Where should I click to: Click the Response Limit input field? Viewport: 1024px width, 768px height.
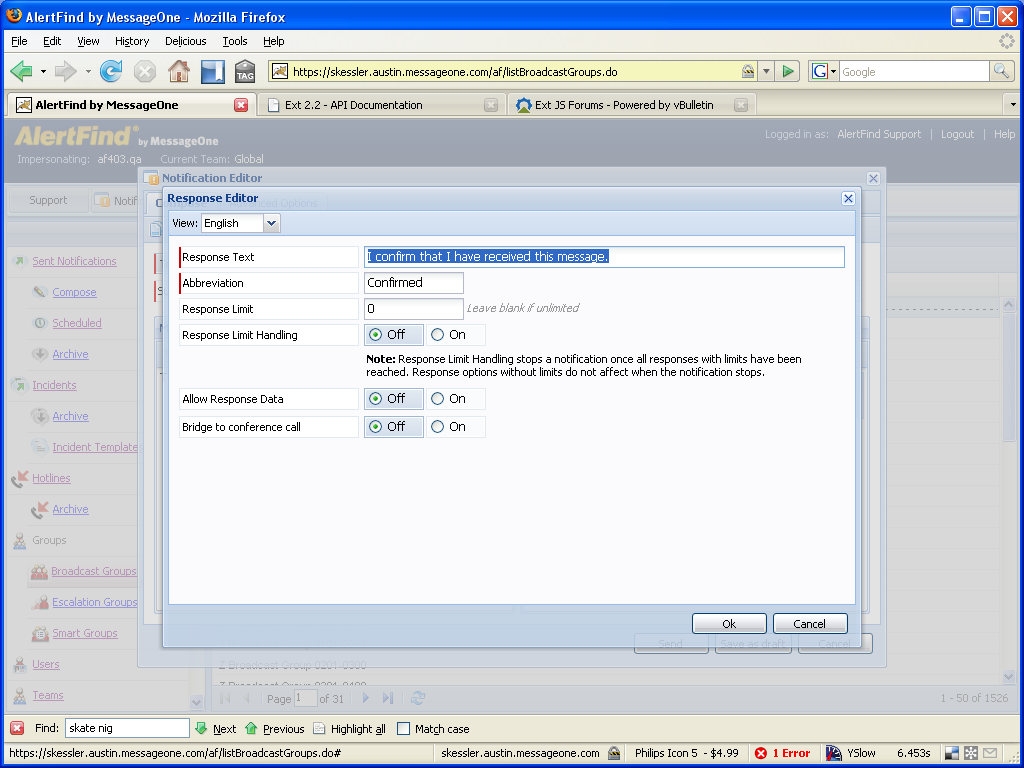pos(413,308)
